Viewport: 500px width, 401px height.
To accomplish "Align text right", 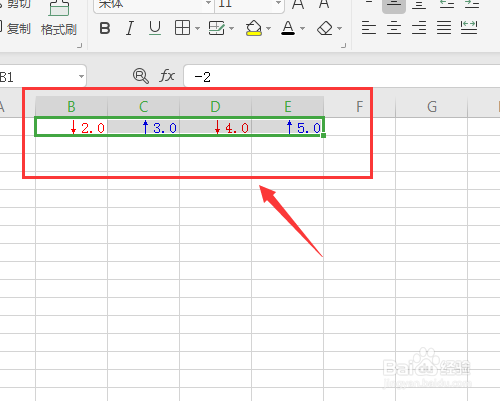I will click(x=419, y=28).
